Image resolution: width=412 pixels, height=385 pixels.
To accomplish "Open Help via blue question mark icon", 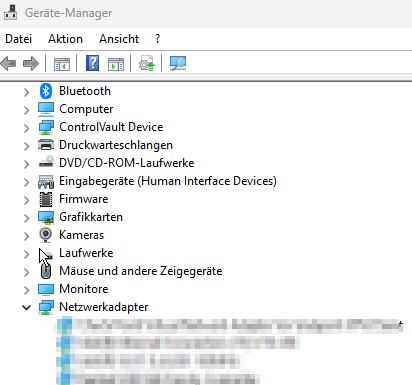I will click(x=92, y=63).
